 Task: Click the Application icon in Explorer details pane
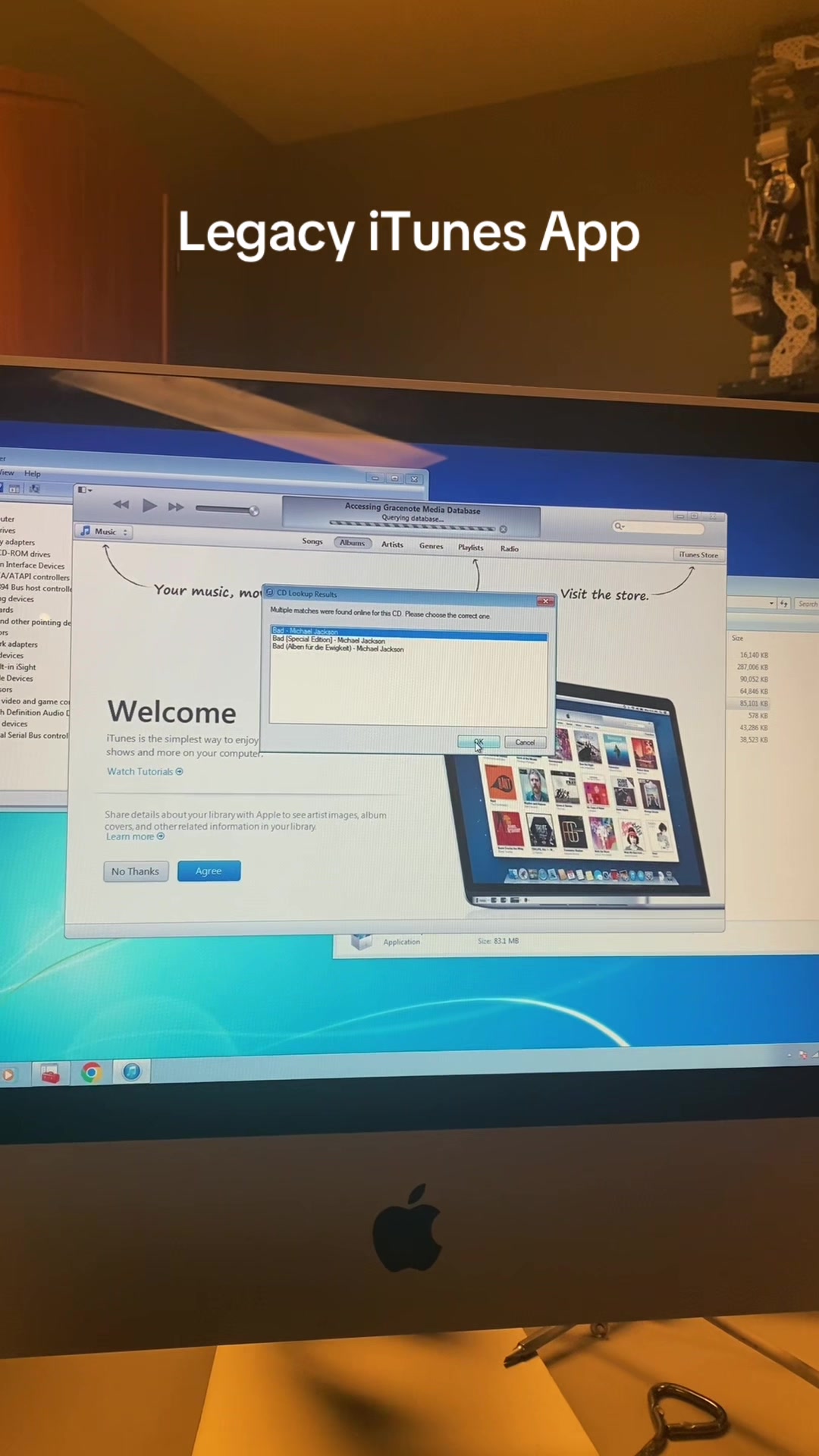pyautogui.click(x=362, y=942)
